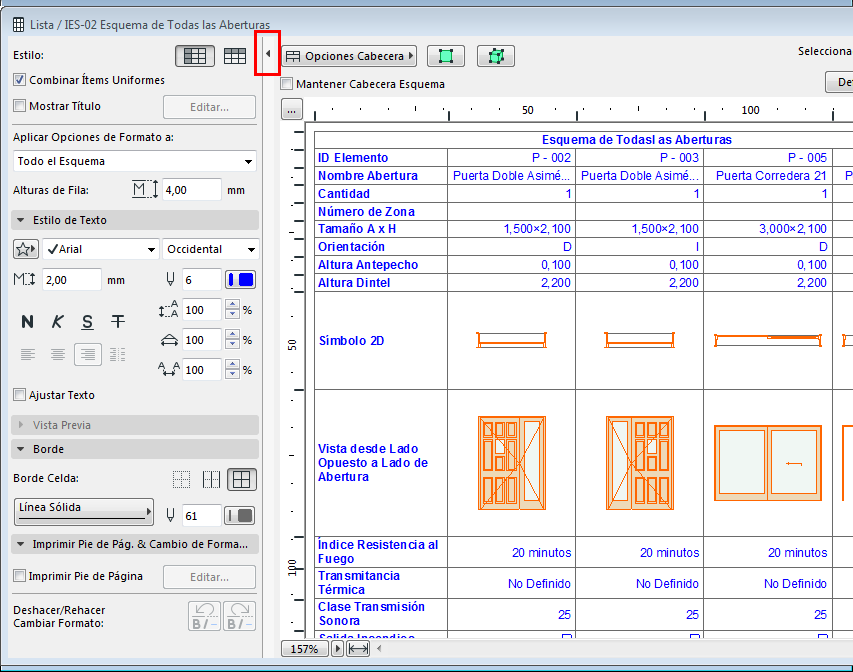
Task: Click the 157% zoom button
Action: click(304, 649)
